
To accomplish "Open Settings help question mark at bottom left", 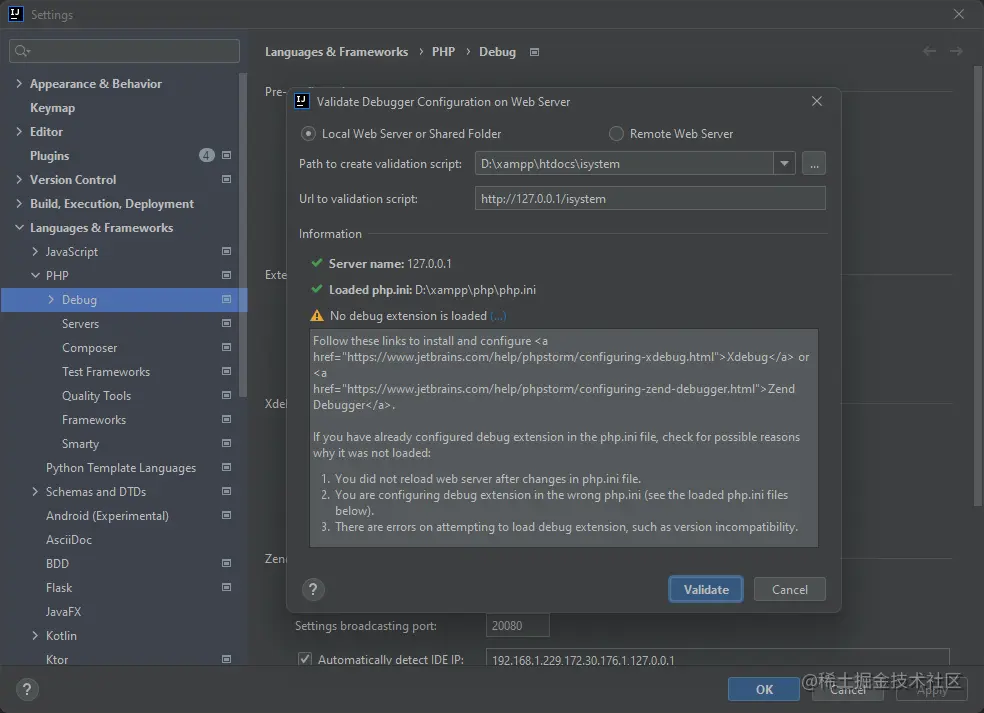I will (27, 690).
